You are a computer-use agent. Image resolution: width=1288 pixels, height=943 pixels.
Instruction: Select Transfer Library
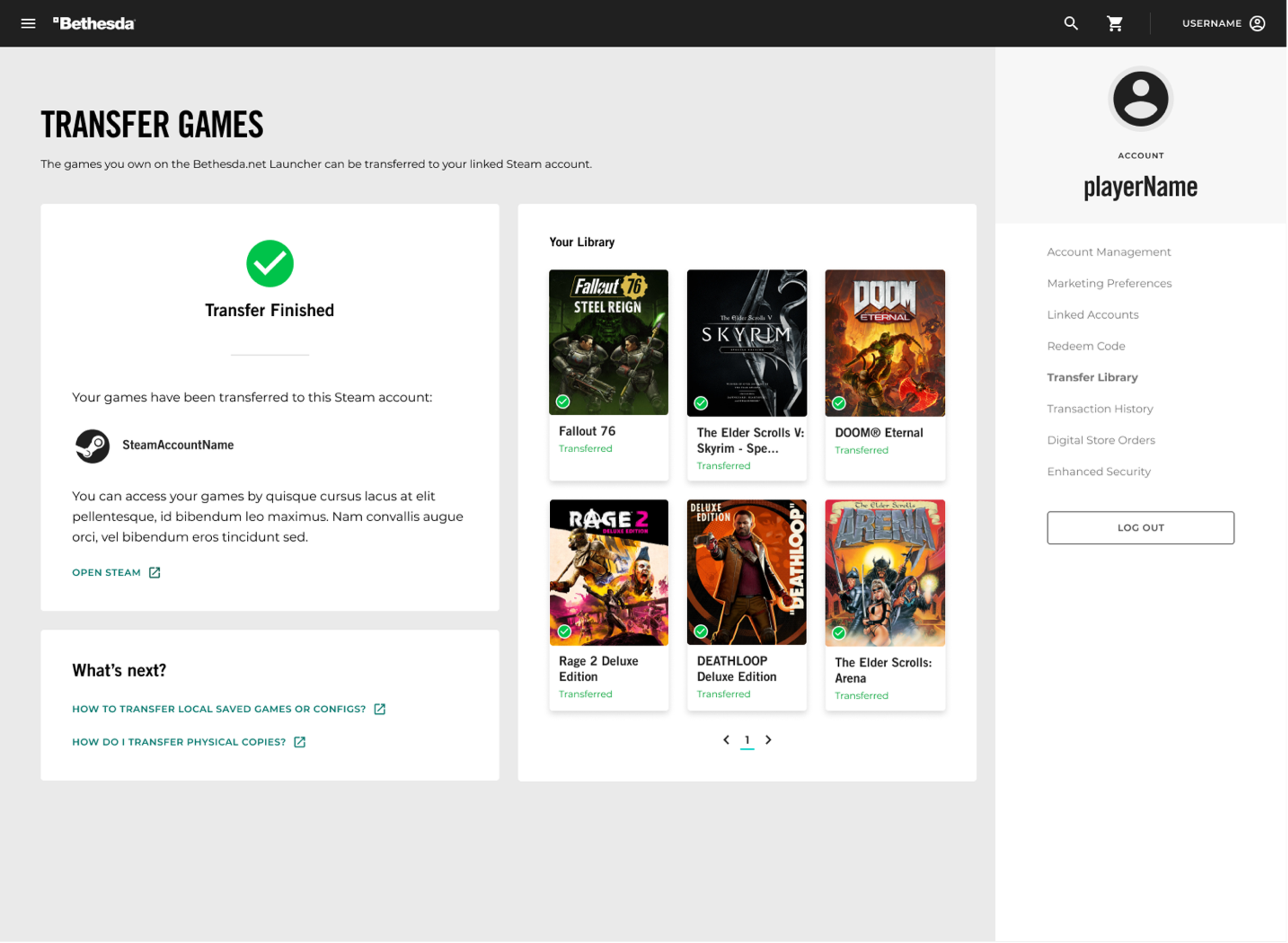pyautogui.click(x=1093, y=378)
